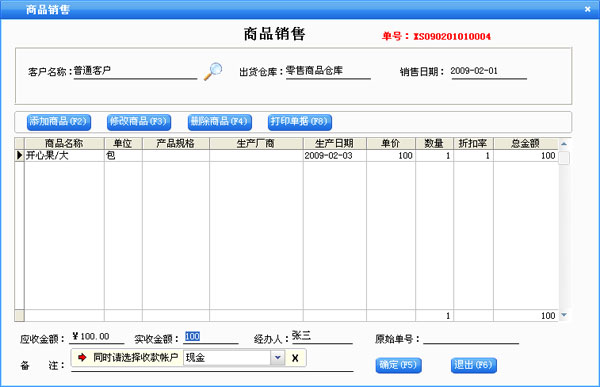Click the magnifier icon to search customers
This screenshot has height=387, width=600.
tap(213, 71)
